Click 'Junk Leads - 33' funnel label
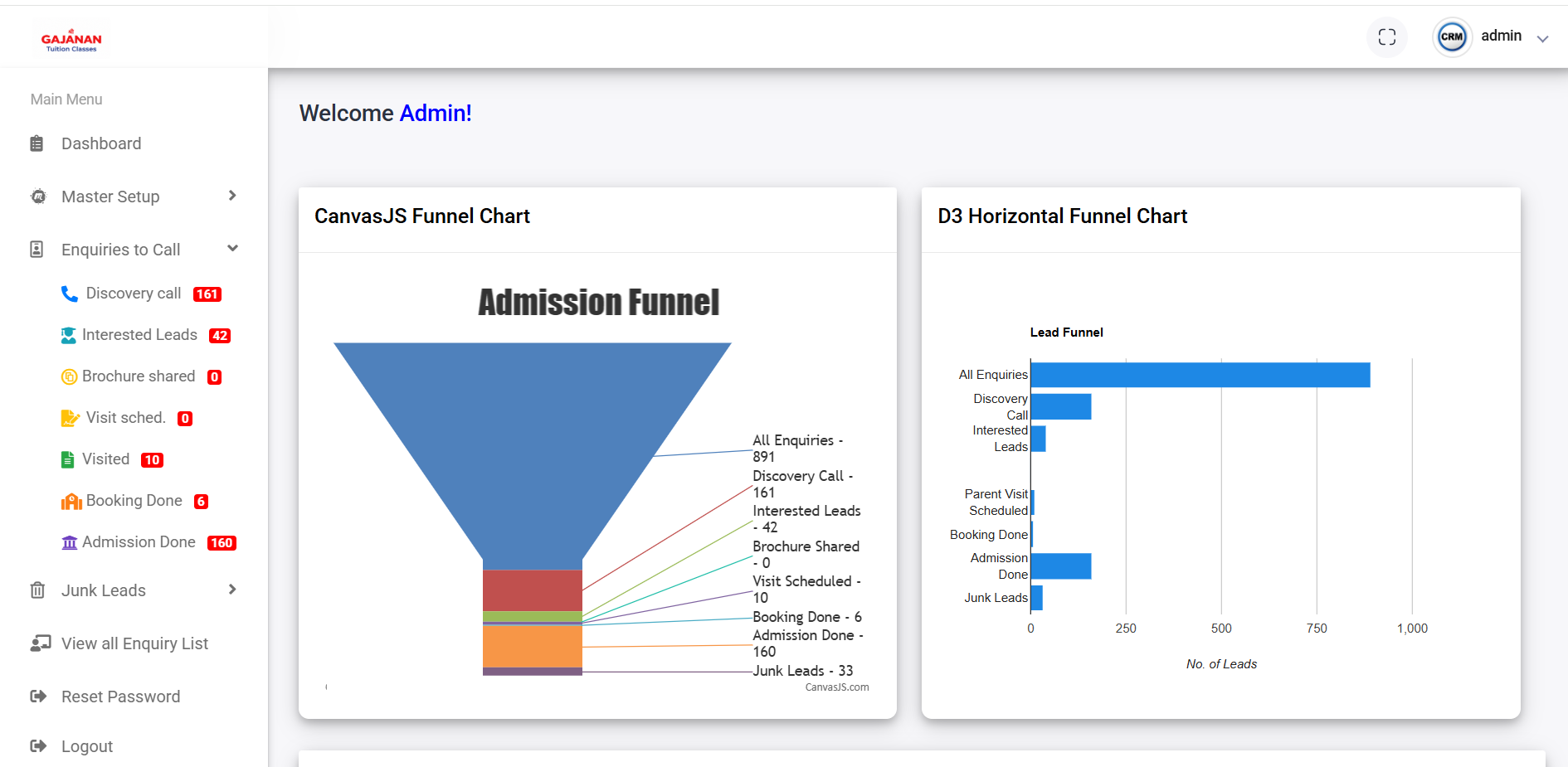The width and height of the screenshot is (1568, 767). pos(803,671)
